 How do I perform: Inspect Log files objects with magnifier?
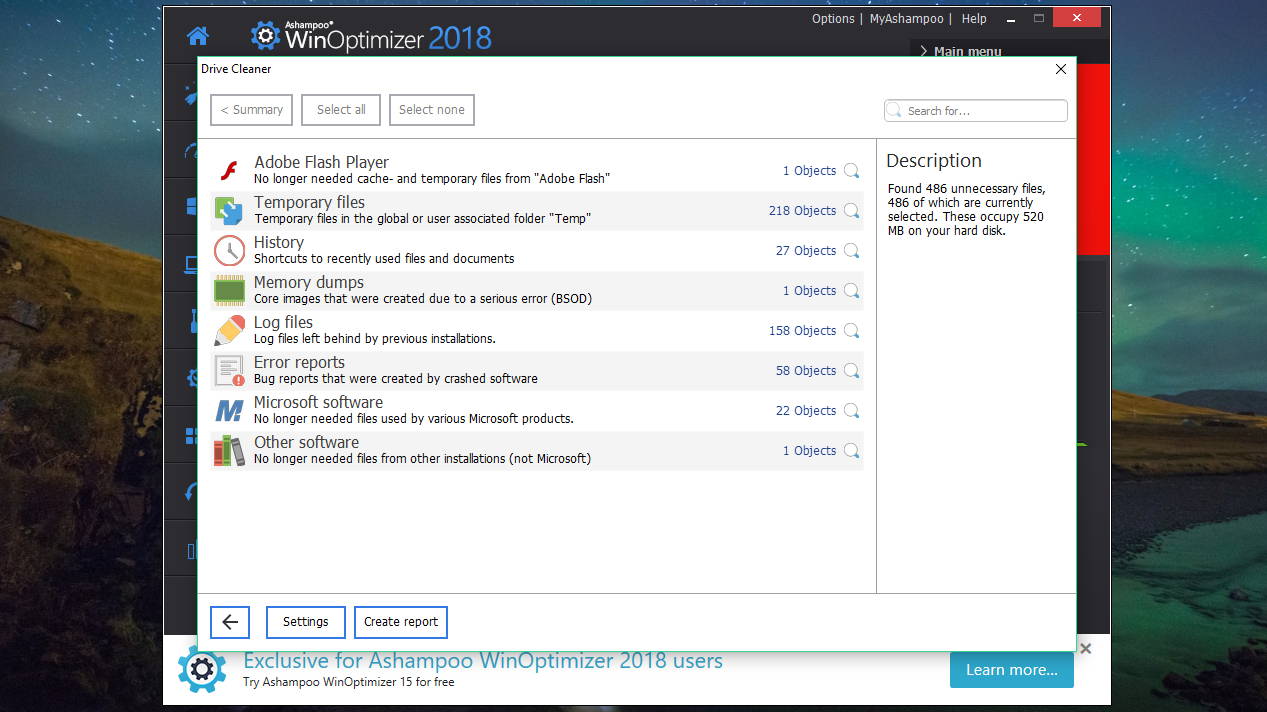pyautogui.click(x=851, y=331)
